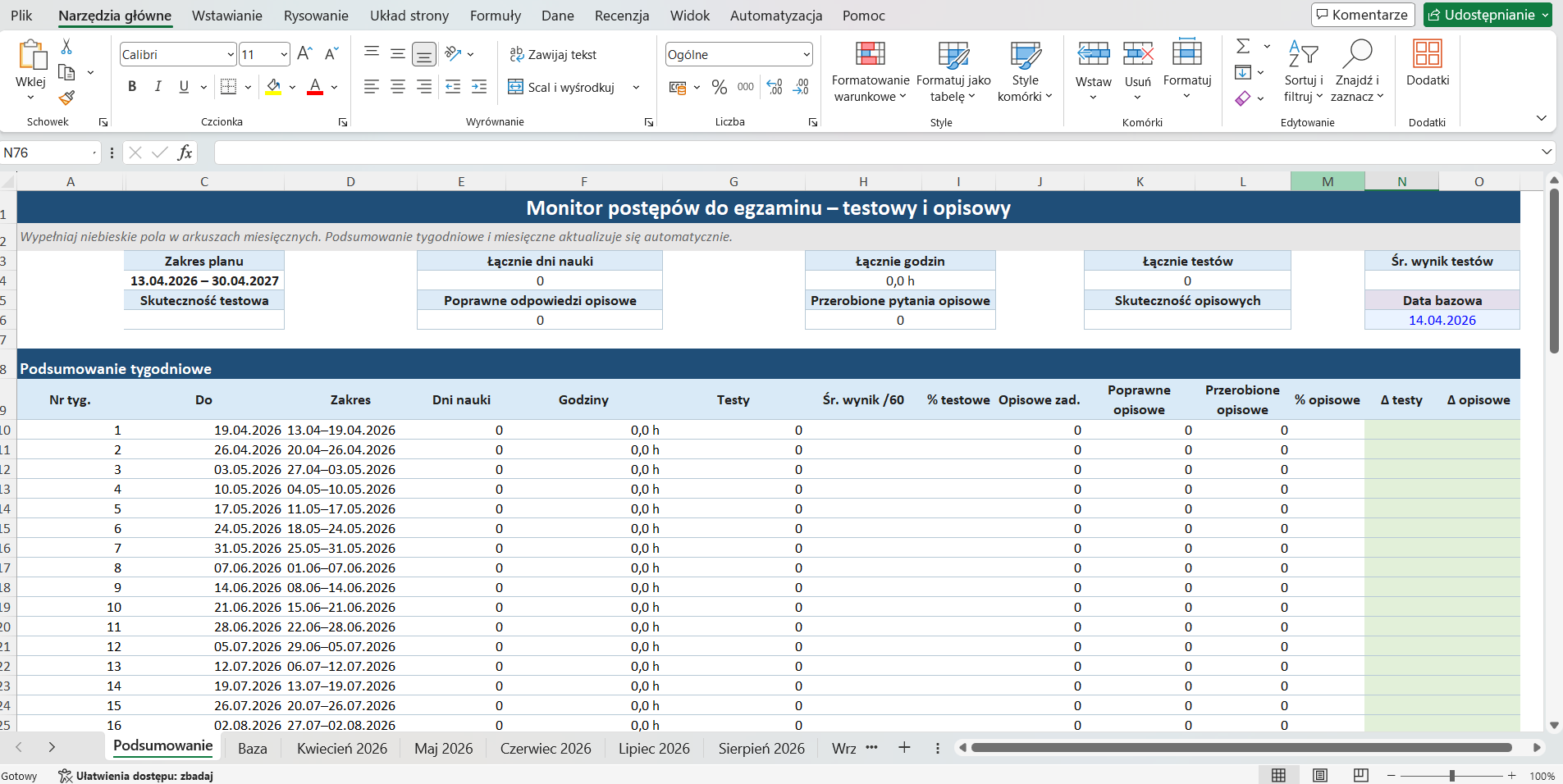Click the accounting number format icon
This screenshot has width=1563, height=784.
[x=677, y=87]
